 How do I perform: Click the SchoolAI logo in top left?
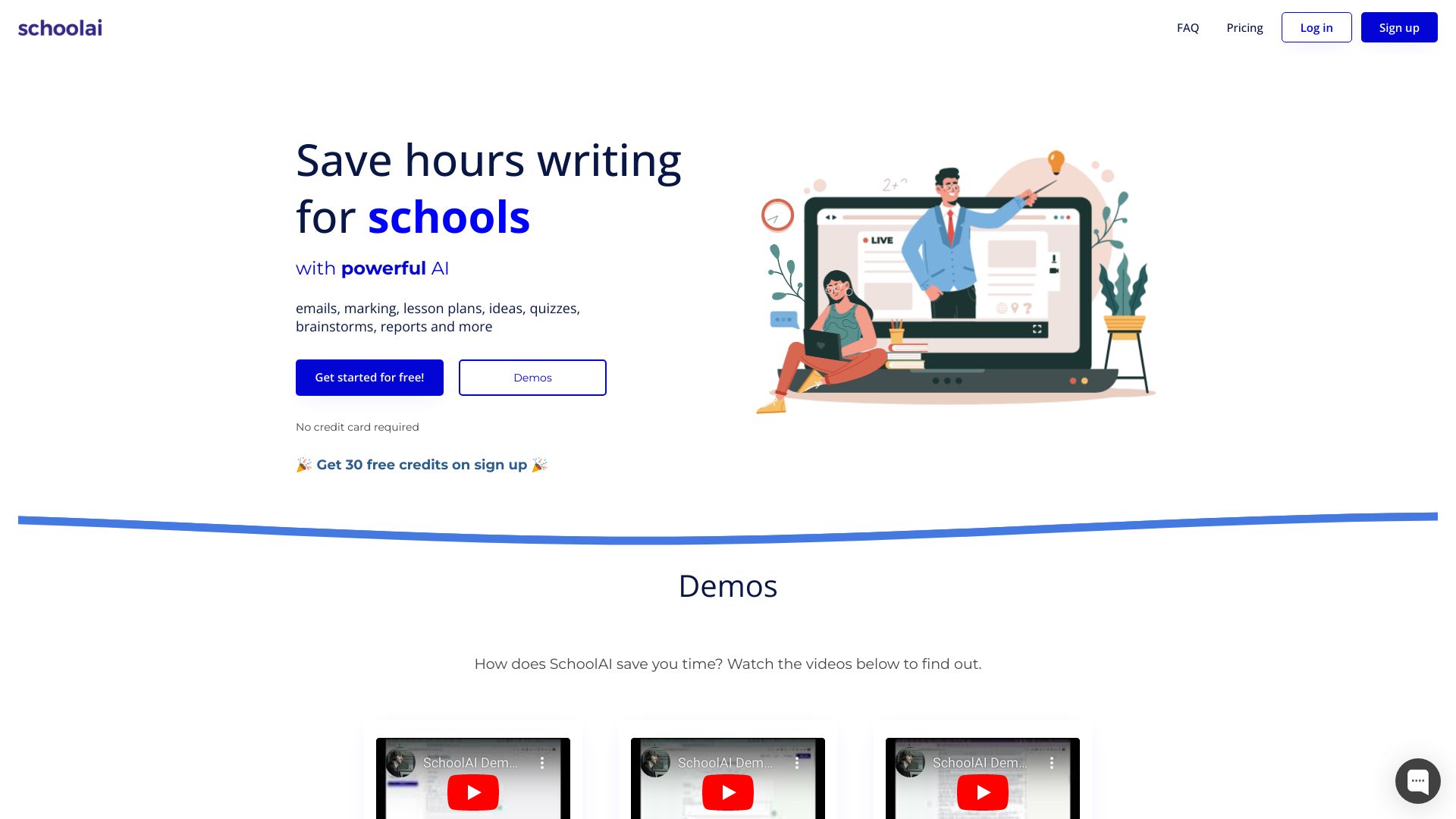pyautogui.click(x=60, y=27)
